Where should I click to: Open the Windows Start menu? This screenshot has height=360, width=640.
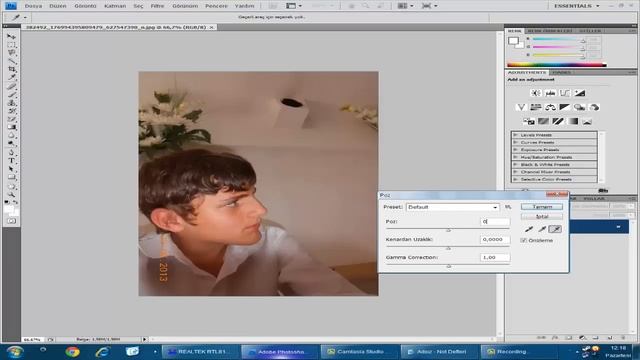coord(14,351)
